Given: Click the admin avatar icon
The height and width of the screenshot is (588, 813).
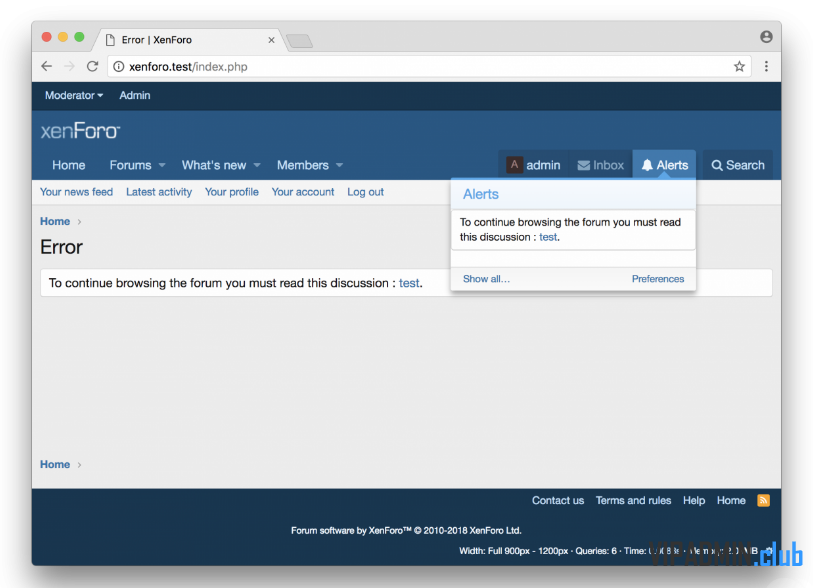Looking at the screenshot, I should pyautogui.click(x=514, y=165).
